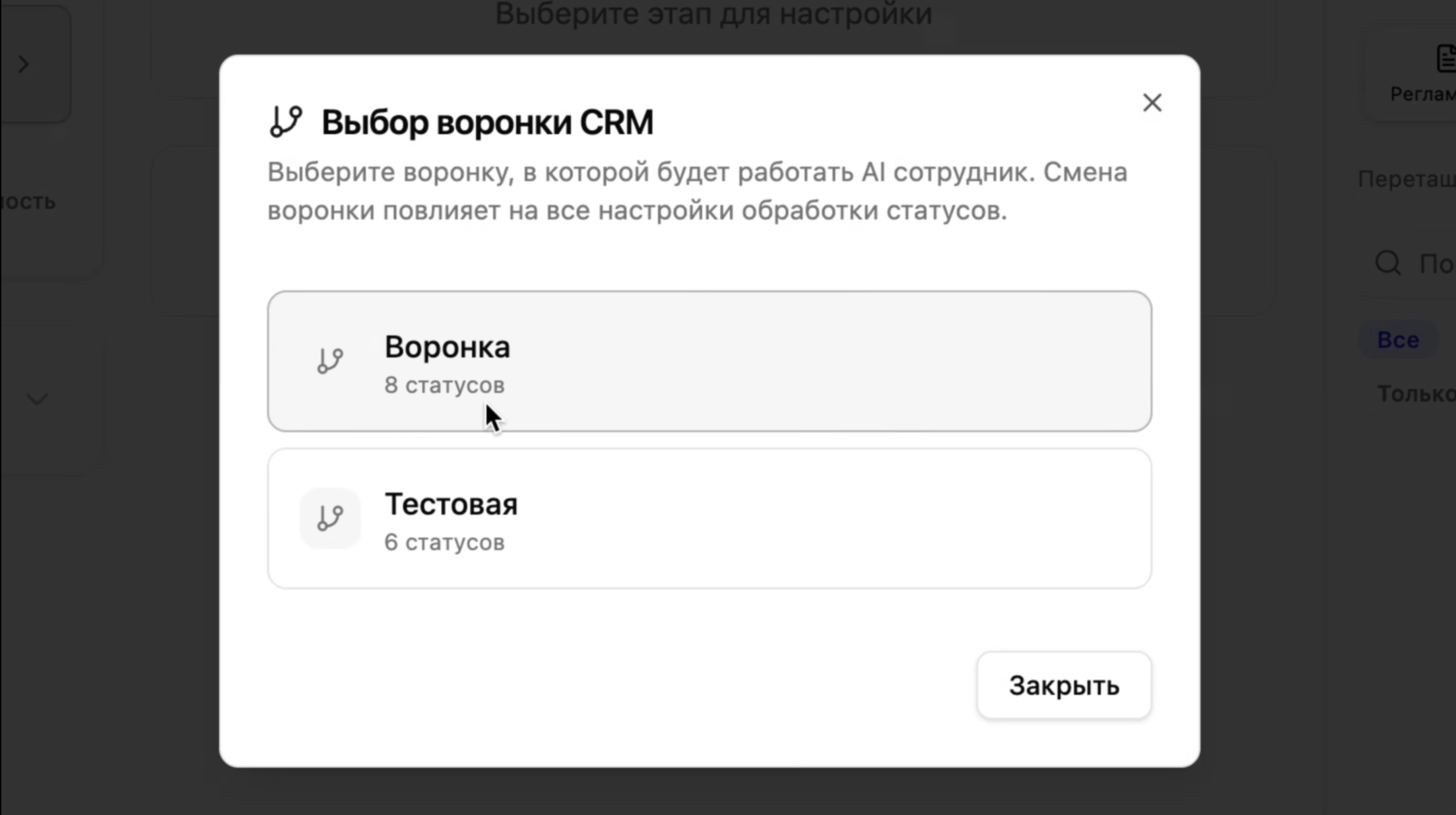Click the Выбор воронки CRM heading
This screenshot has width=1456, height=815.
coord(487,123)
